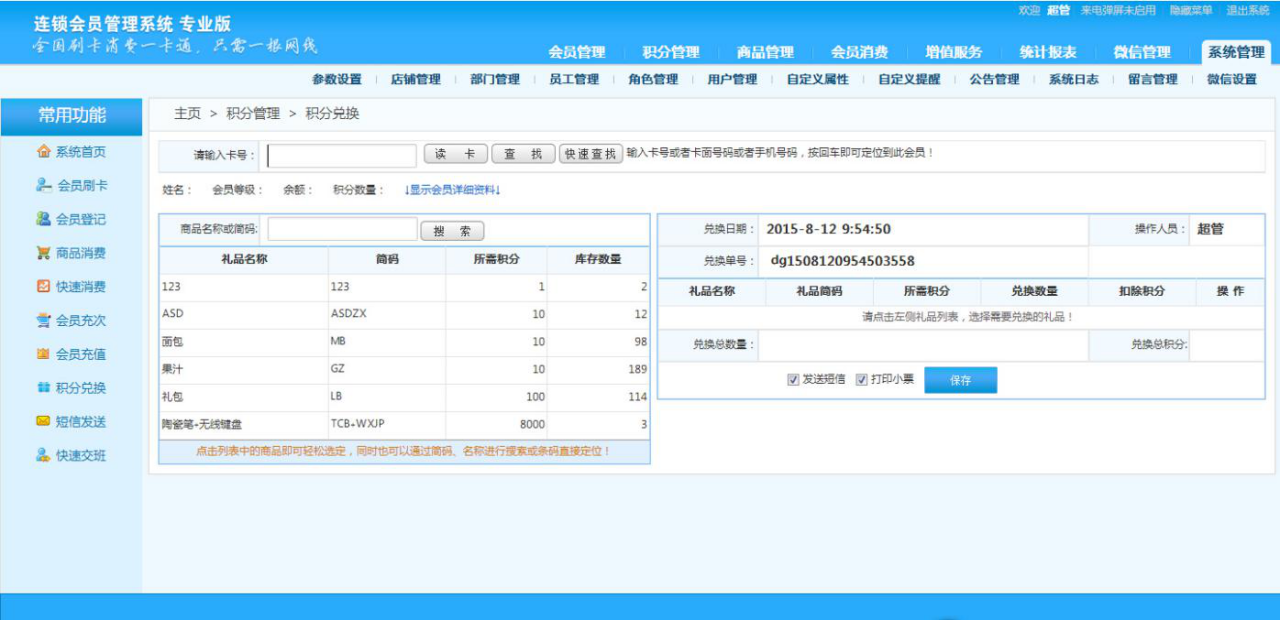Select the 果汁 gift row

tap(404, 369)
